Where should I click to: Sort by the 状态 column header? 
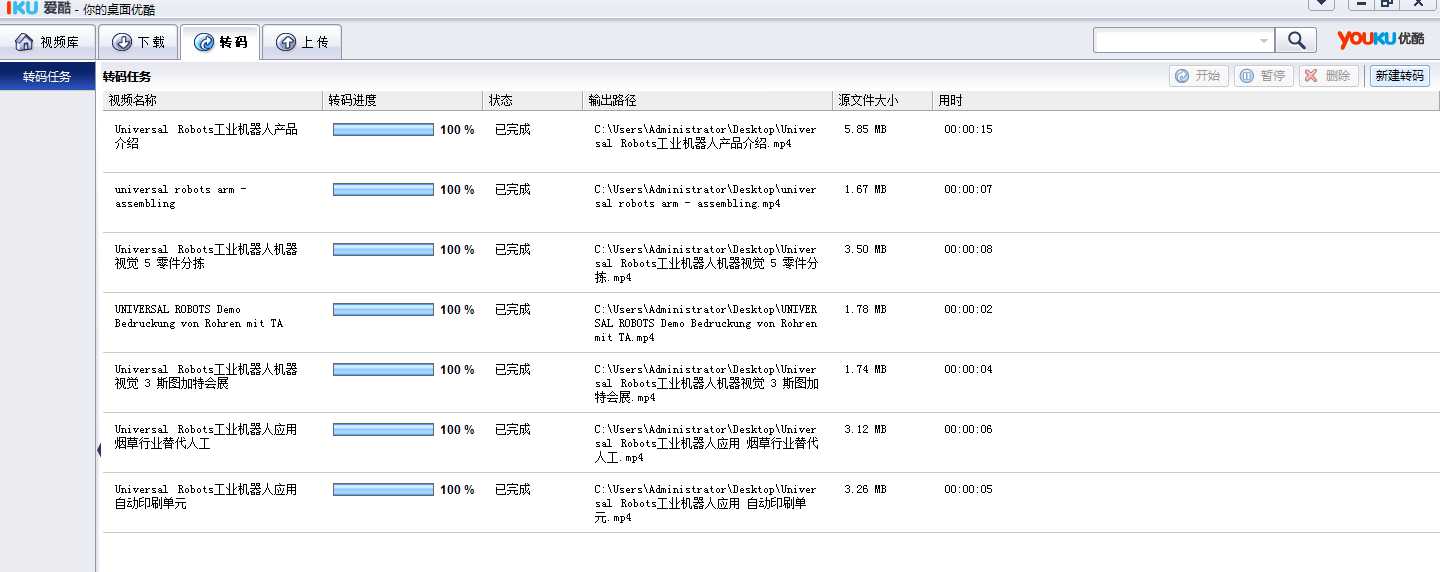click(x=533, y=100)
